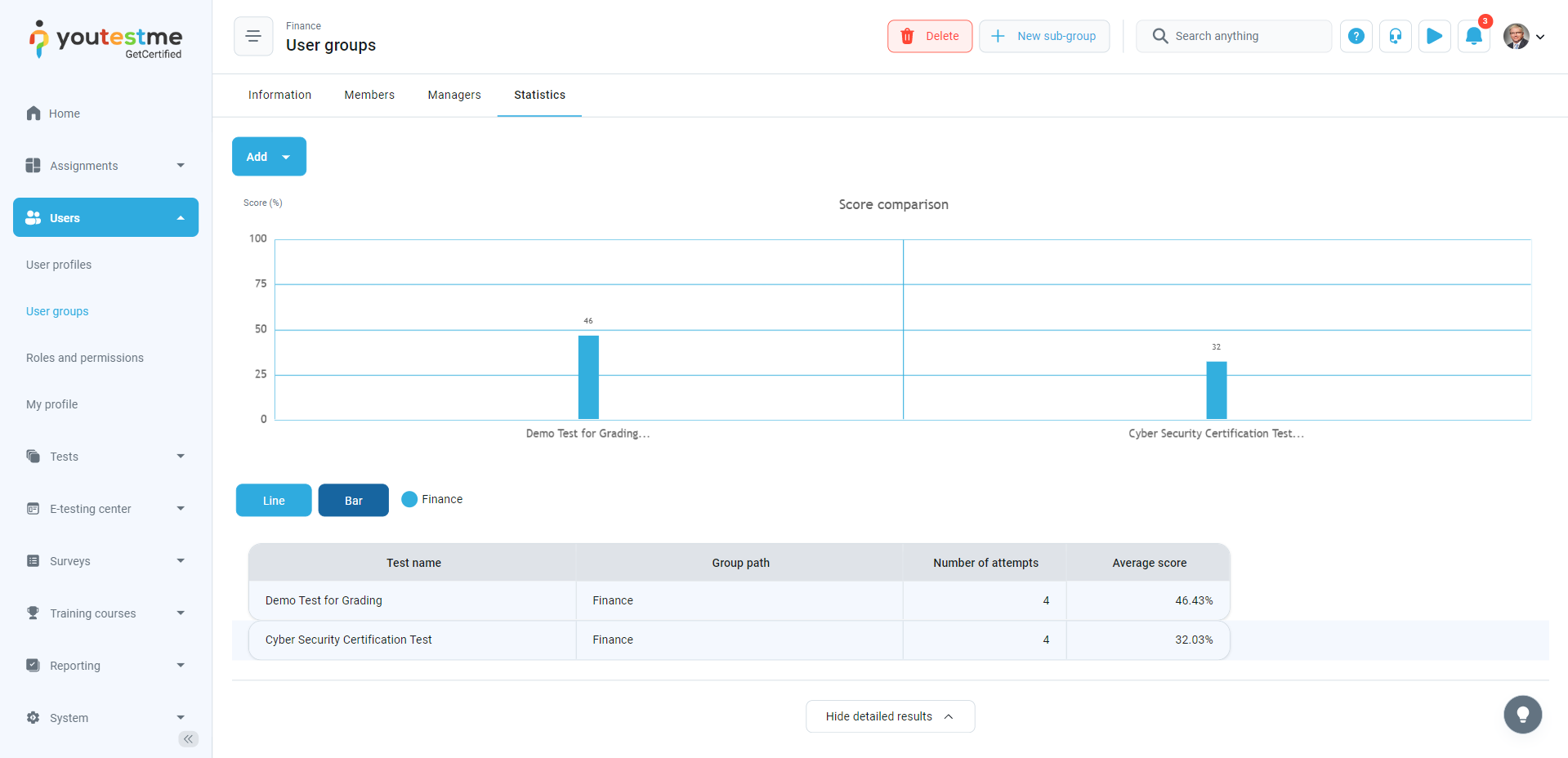Click the Home icon in sidebar

tap(34, 114)
